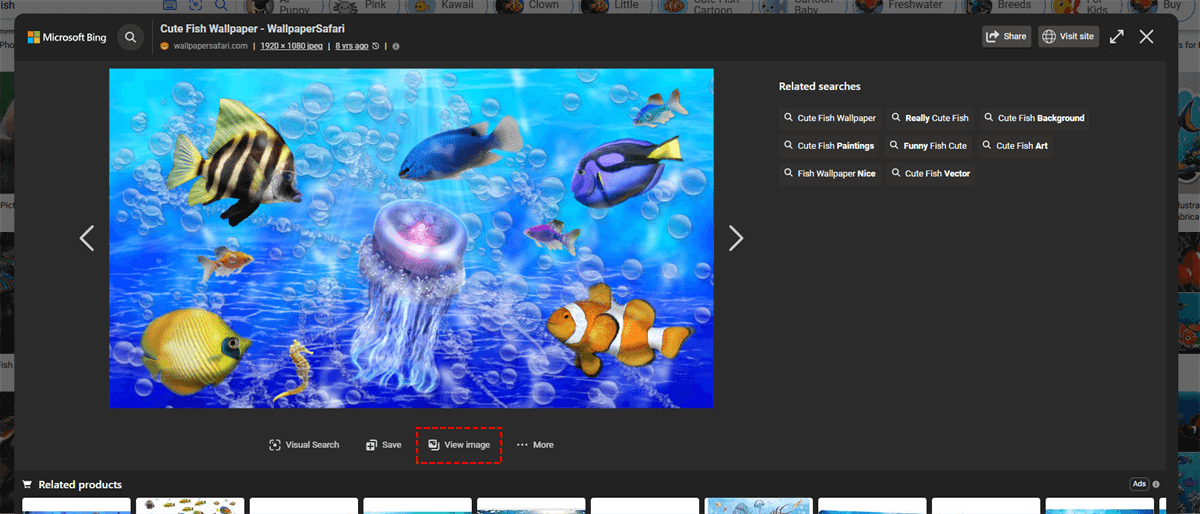Start a Visual Search on the image
1200x514 pixels.
304,445
